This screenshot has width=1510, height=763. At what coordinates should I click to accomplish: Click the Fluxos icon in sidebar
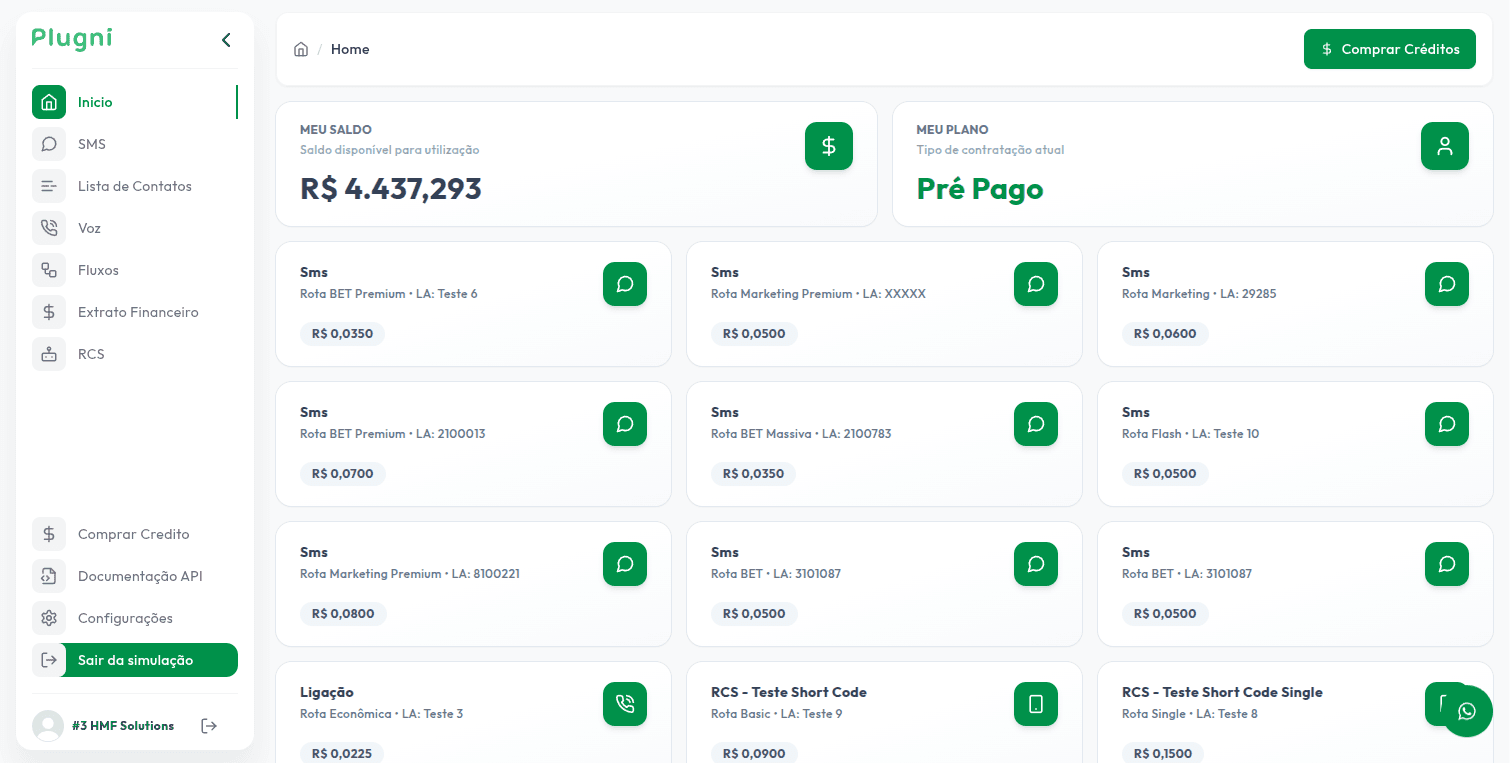[x=49, y=270]
